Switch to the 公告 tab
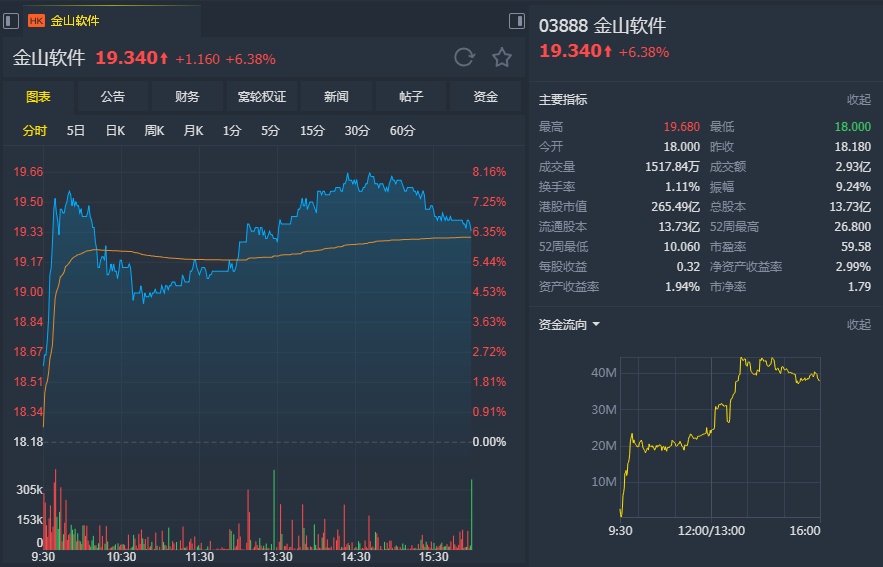 coord(113,97)
